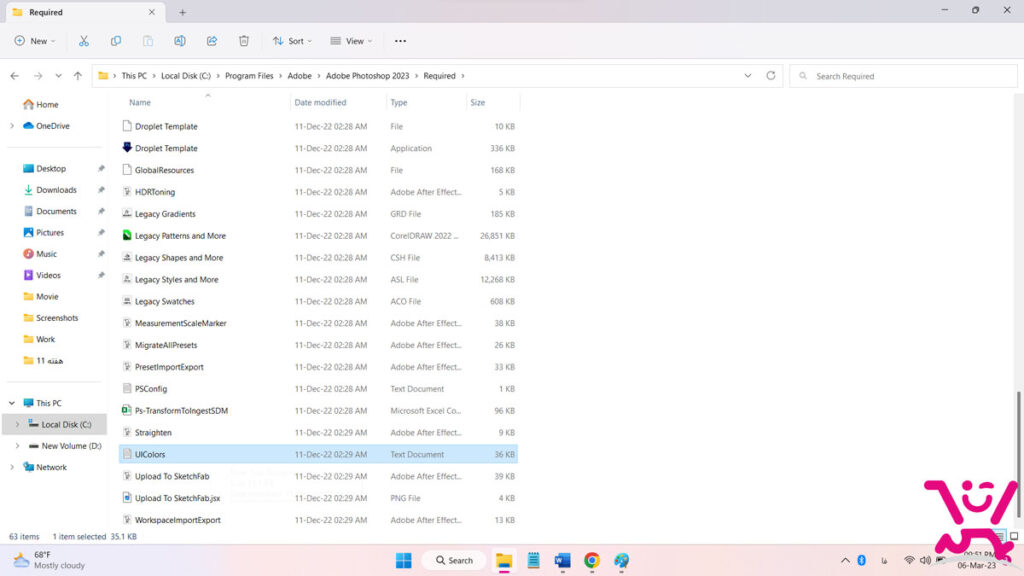Viewport: 1024px width, 576px height.
Task: Go back with the Back arrow
Action: [14, 76]
